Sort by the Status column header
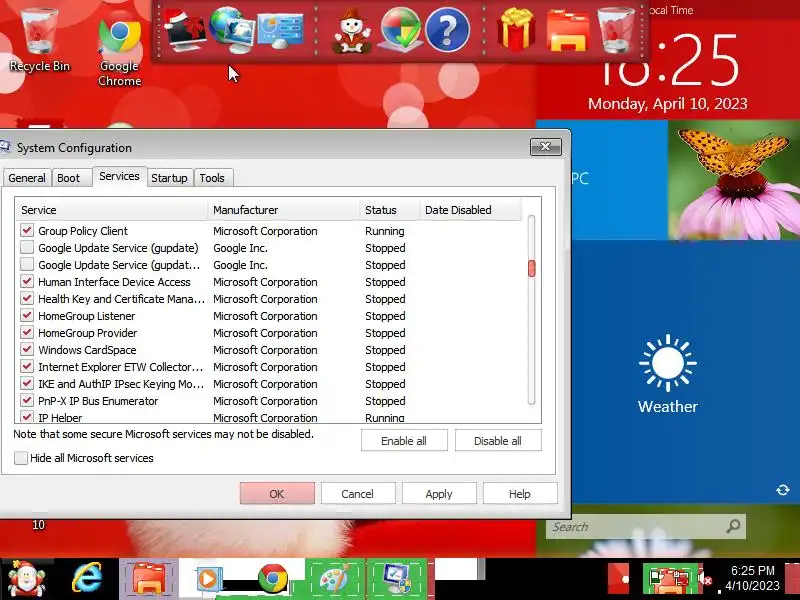This screenshot has height=600, width=800. [389, 210]
